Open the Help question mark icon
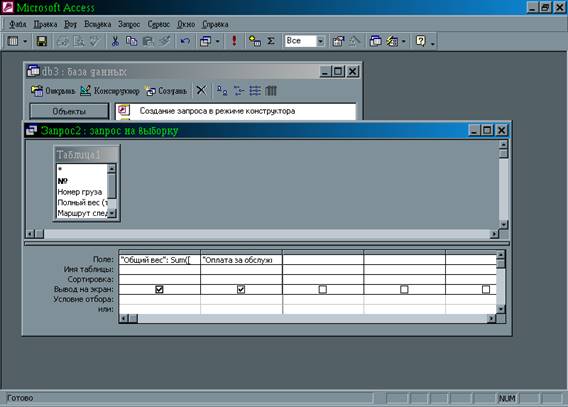 point(421,41)
